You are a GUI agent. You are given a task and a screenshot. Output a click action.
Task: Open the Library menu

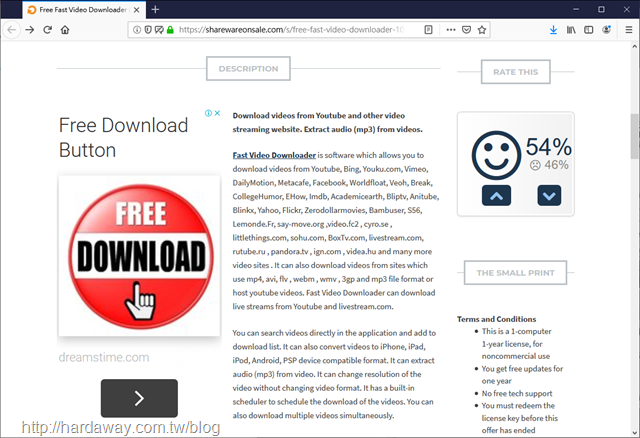[571, 30]
